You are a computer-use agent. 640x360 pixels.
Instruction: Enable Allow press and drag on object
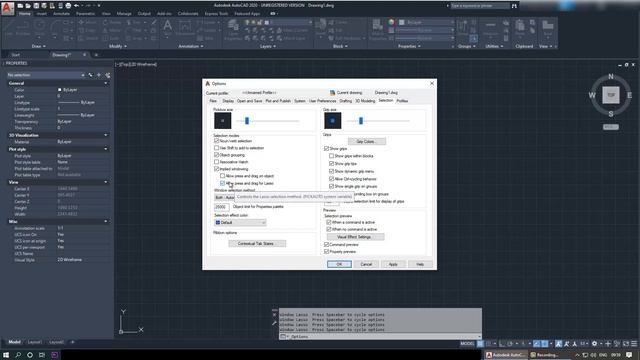click(222, 176)
